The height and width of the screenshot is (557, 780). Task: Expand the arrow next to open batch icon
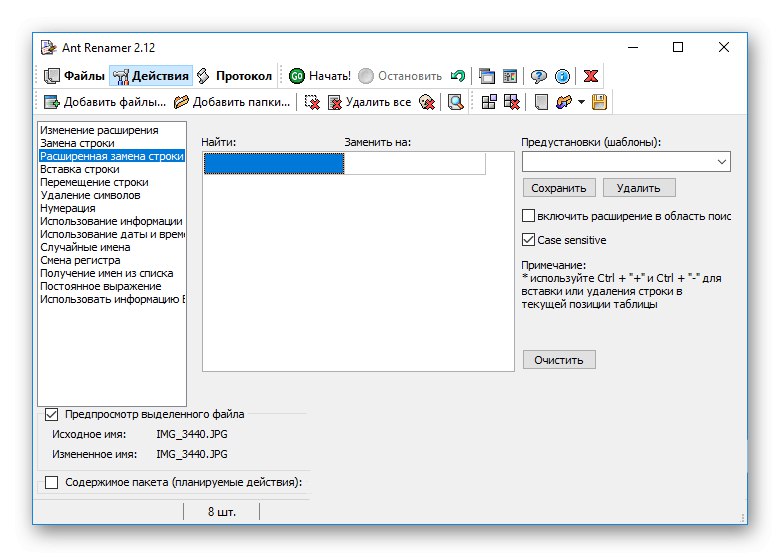581,102
